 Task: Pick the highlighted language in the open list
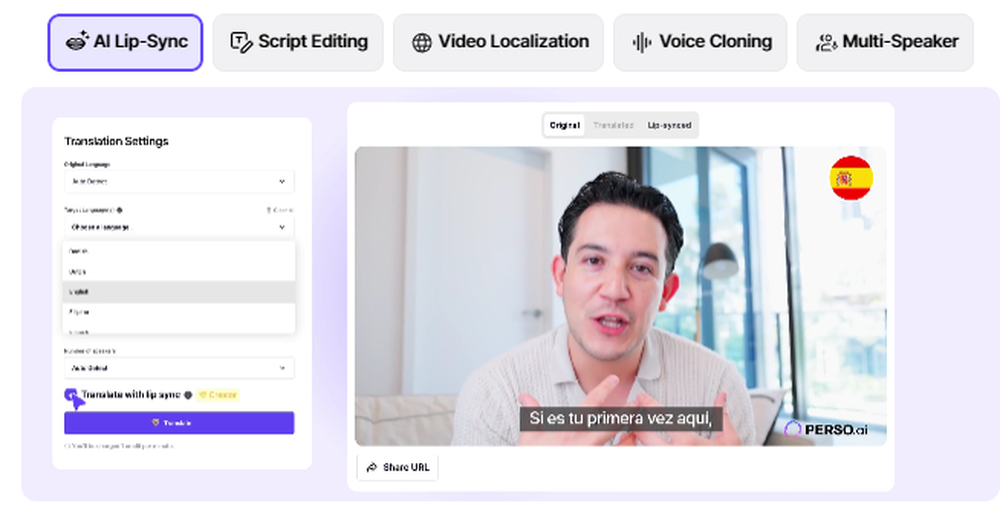[x=179, y=292]
